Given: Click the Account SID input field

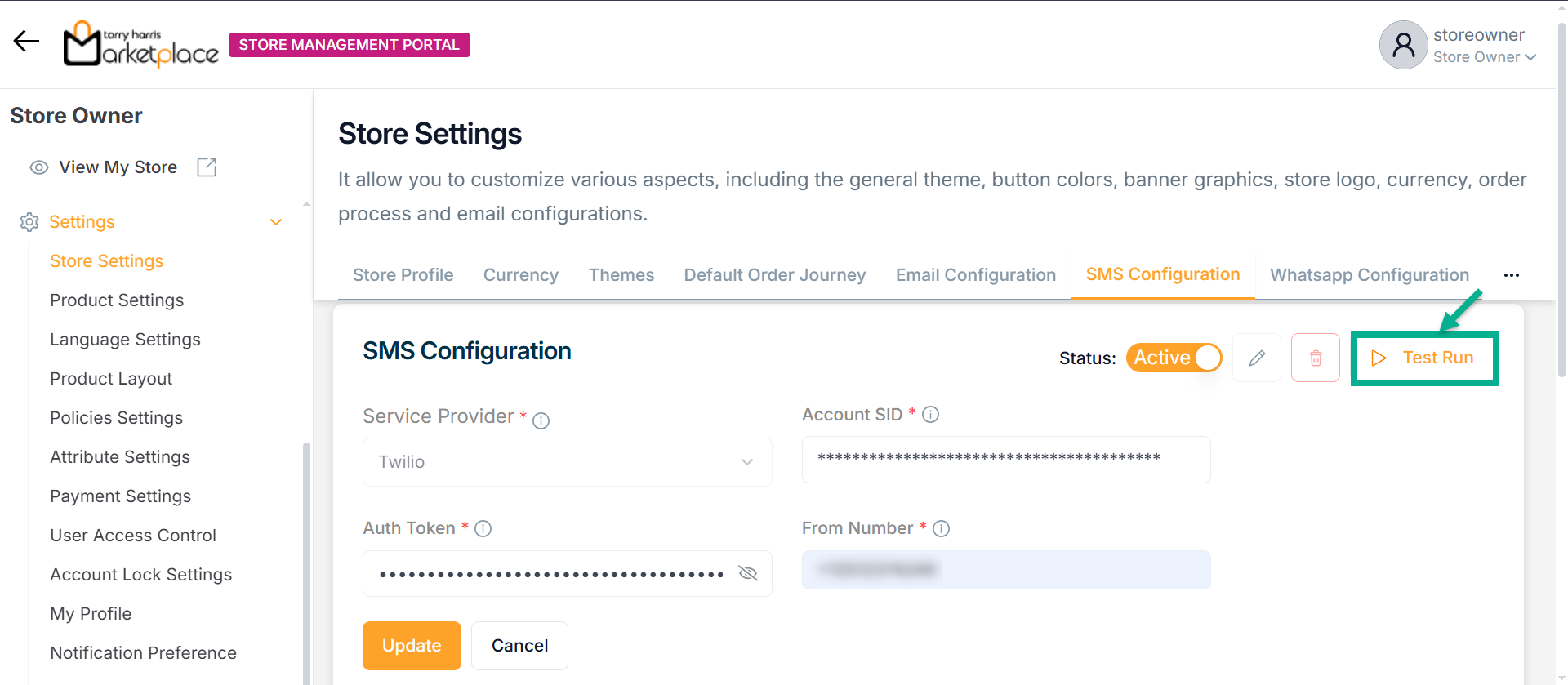Looking at the screenshot, I should pos(1005,459).
